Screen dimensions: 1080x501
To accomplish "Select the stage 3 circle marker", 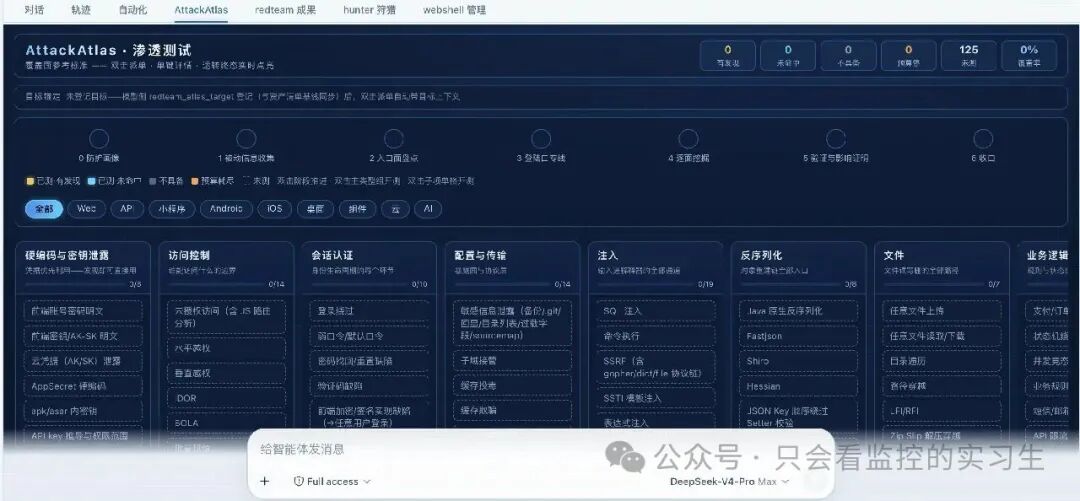I will pyautogui.click(x=541, y=139).
